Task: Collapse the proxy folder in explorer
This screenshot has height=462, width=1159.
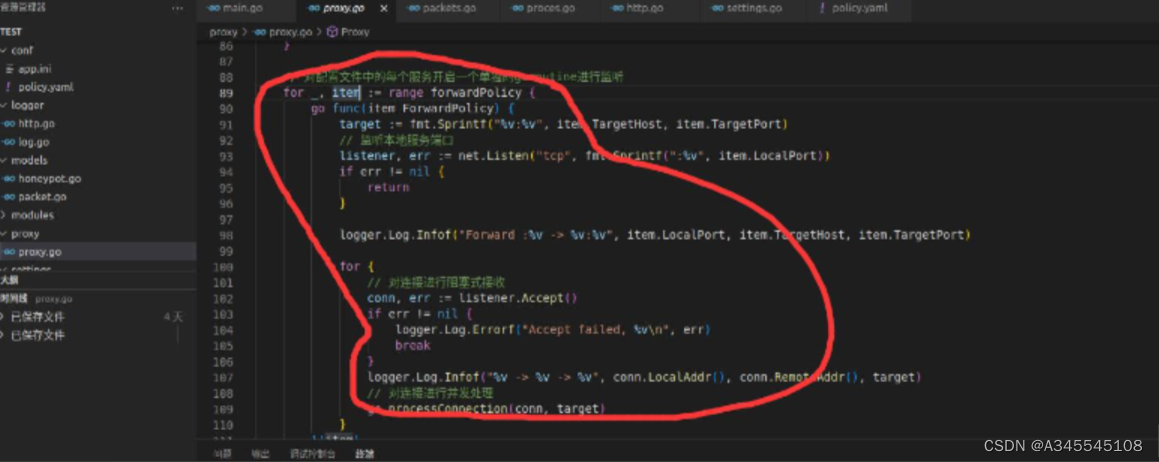Action: 25,234
